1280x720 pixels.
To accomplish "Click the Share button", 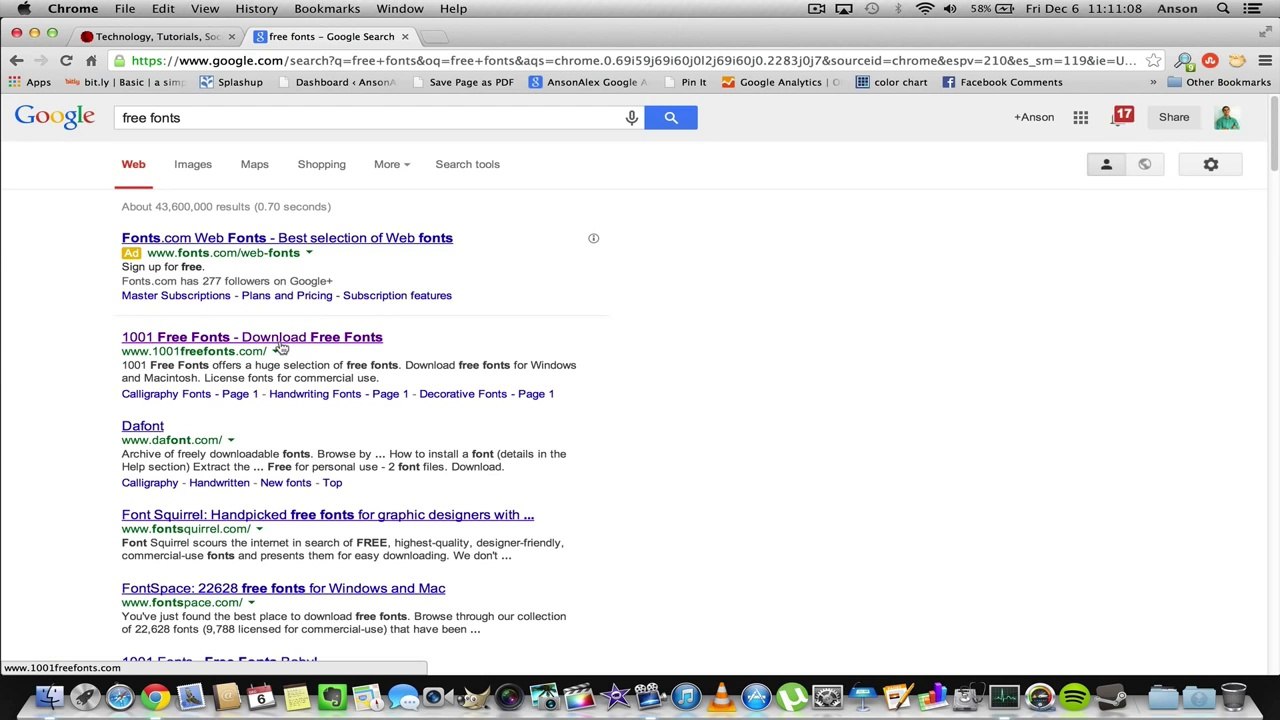I will point(1174,117).
